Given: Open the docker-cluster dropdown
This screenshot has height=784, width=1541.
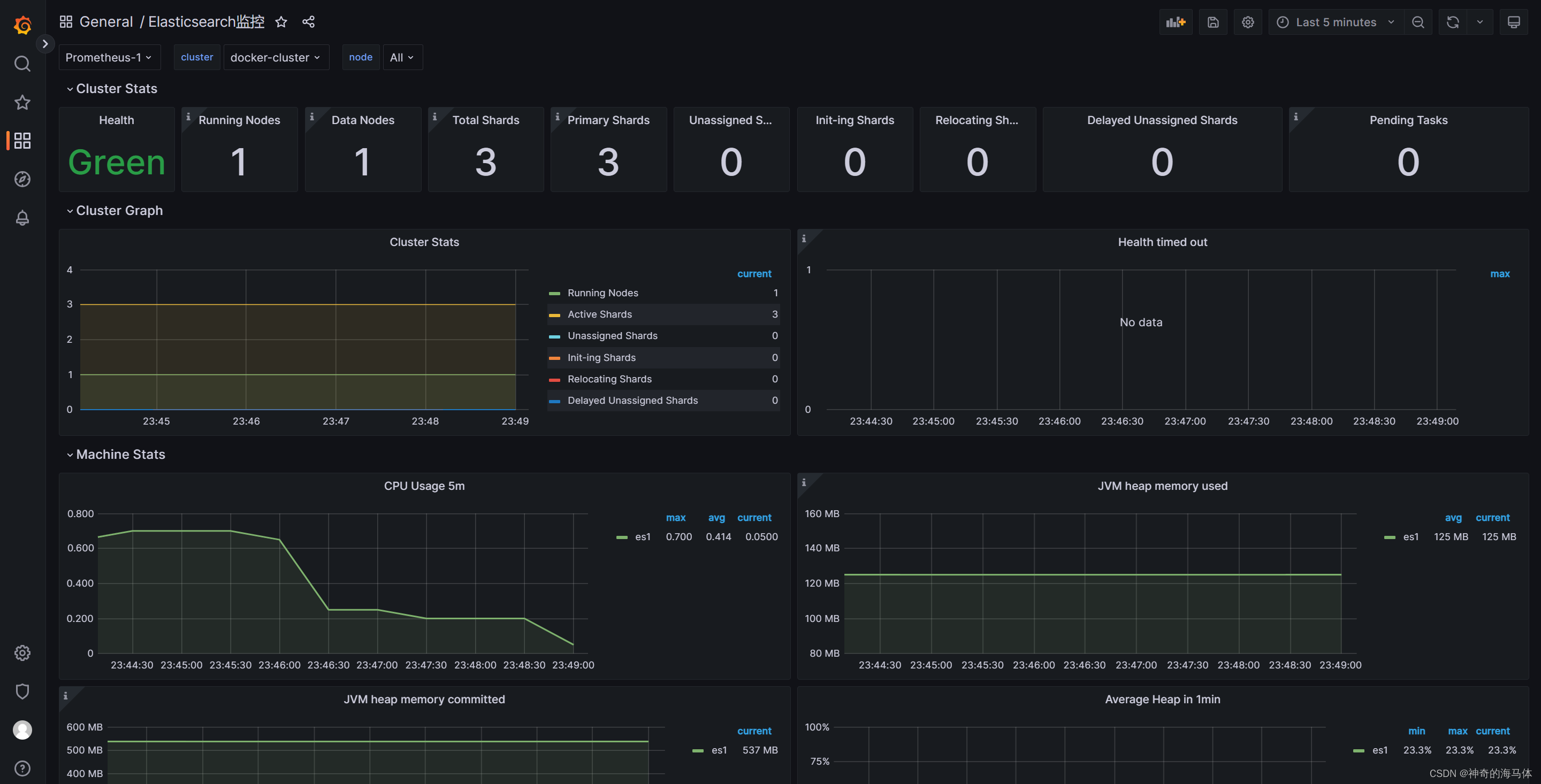Looking at the screenshot, I should point(276,57).
